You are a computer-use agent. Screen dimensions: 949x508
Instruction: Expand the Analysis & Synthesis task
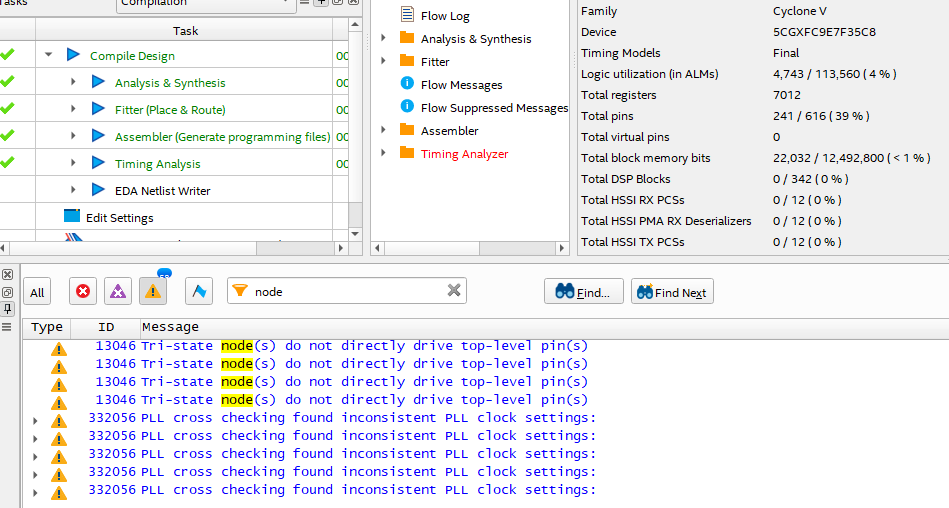coord(73,82)
